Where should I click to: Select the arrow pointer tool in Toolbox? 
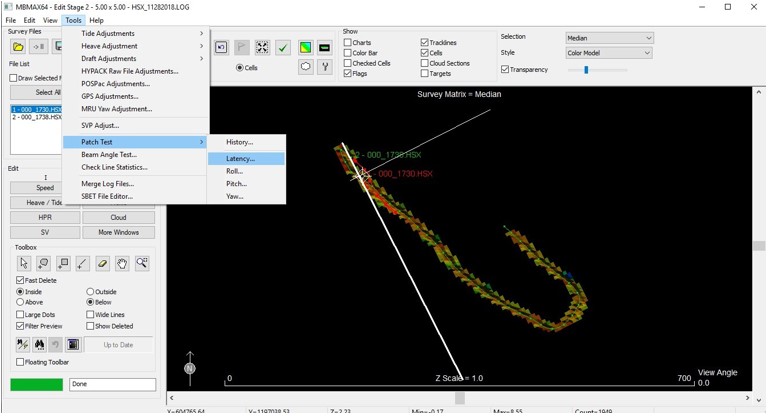click(24, 264)
